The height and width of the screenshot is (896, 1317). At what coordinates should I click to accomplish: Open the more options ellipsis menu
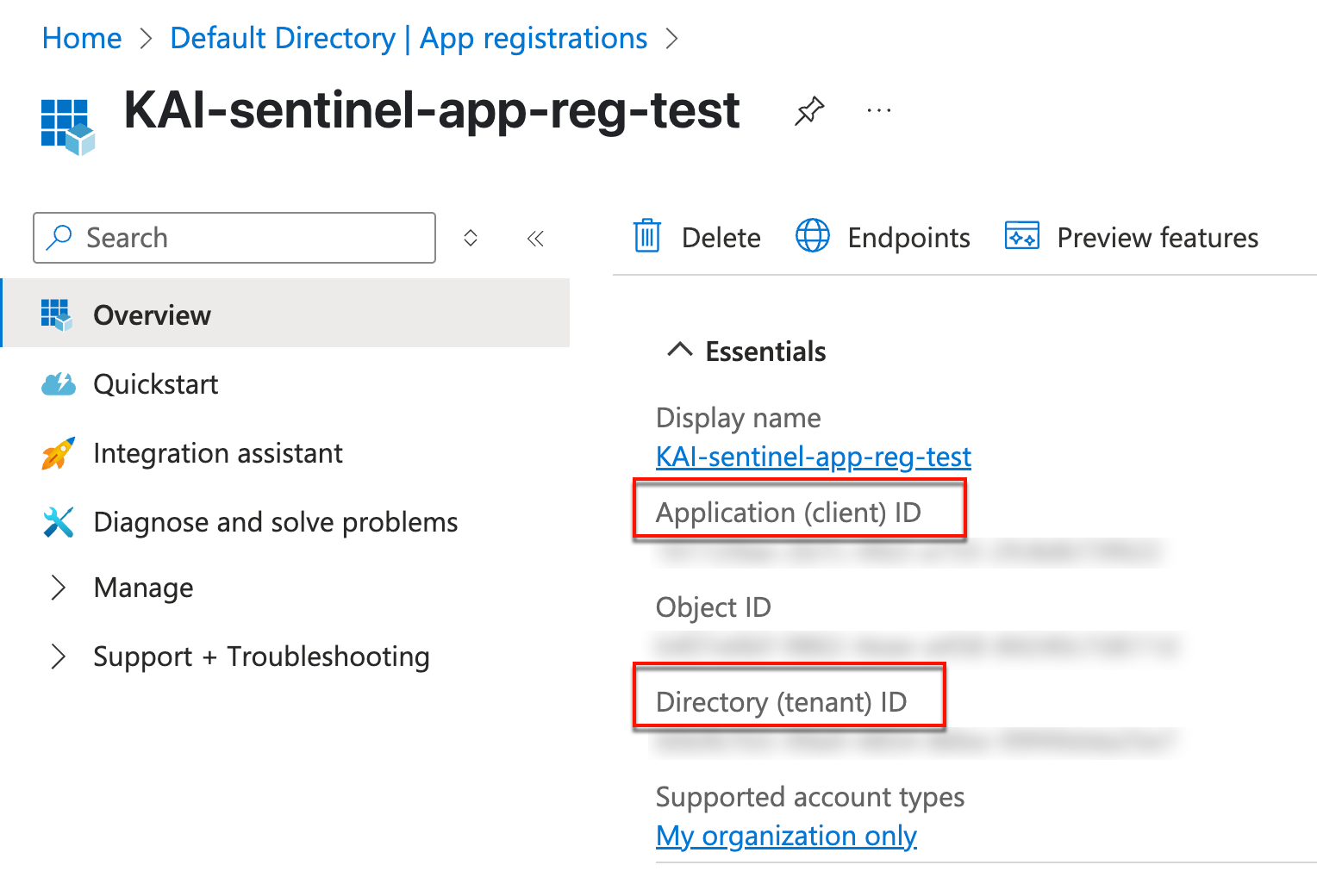coord(878,111)
